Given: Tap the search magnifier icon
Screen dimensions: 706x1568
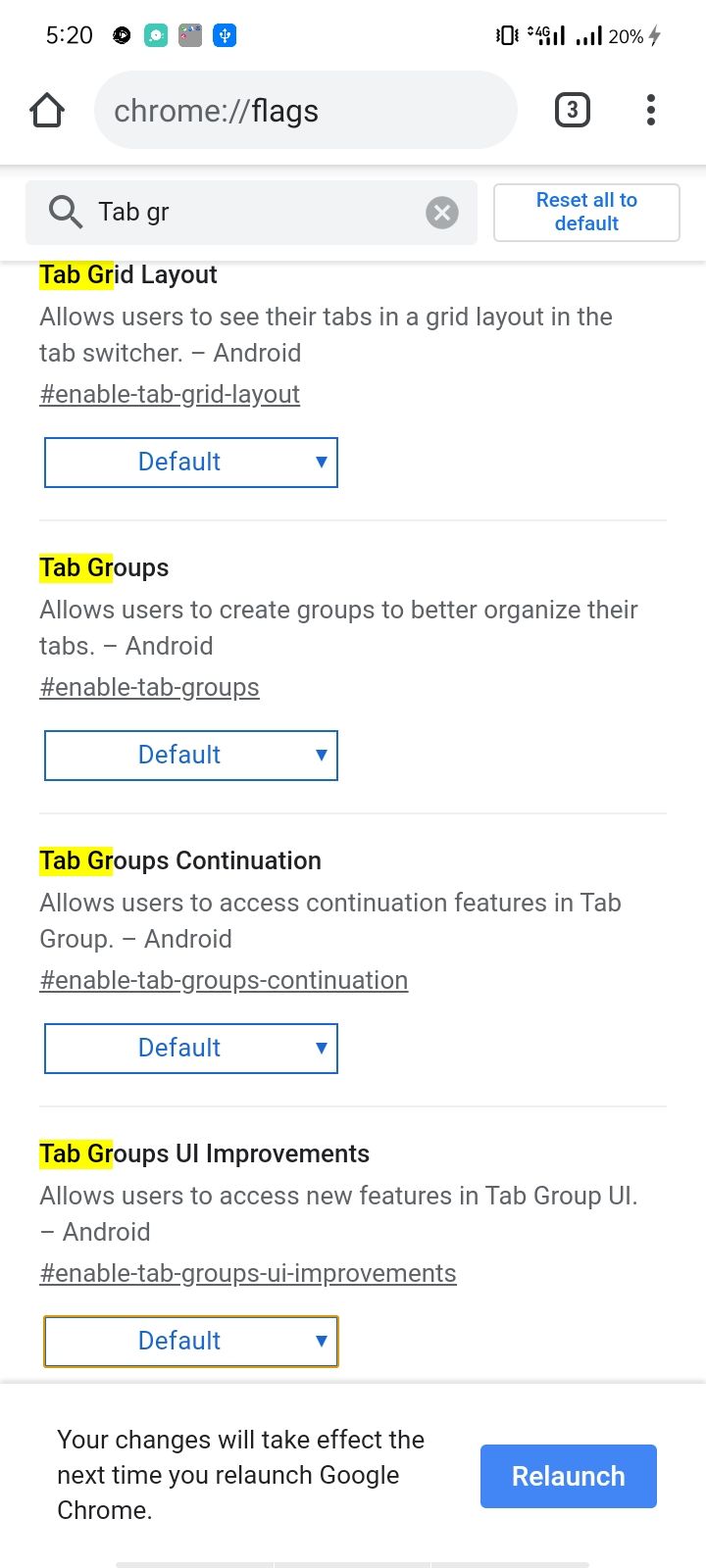Looking at the screenshot, I should (x=66, y=212).
